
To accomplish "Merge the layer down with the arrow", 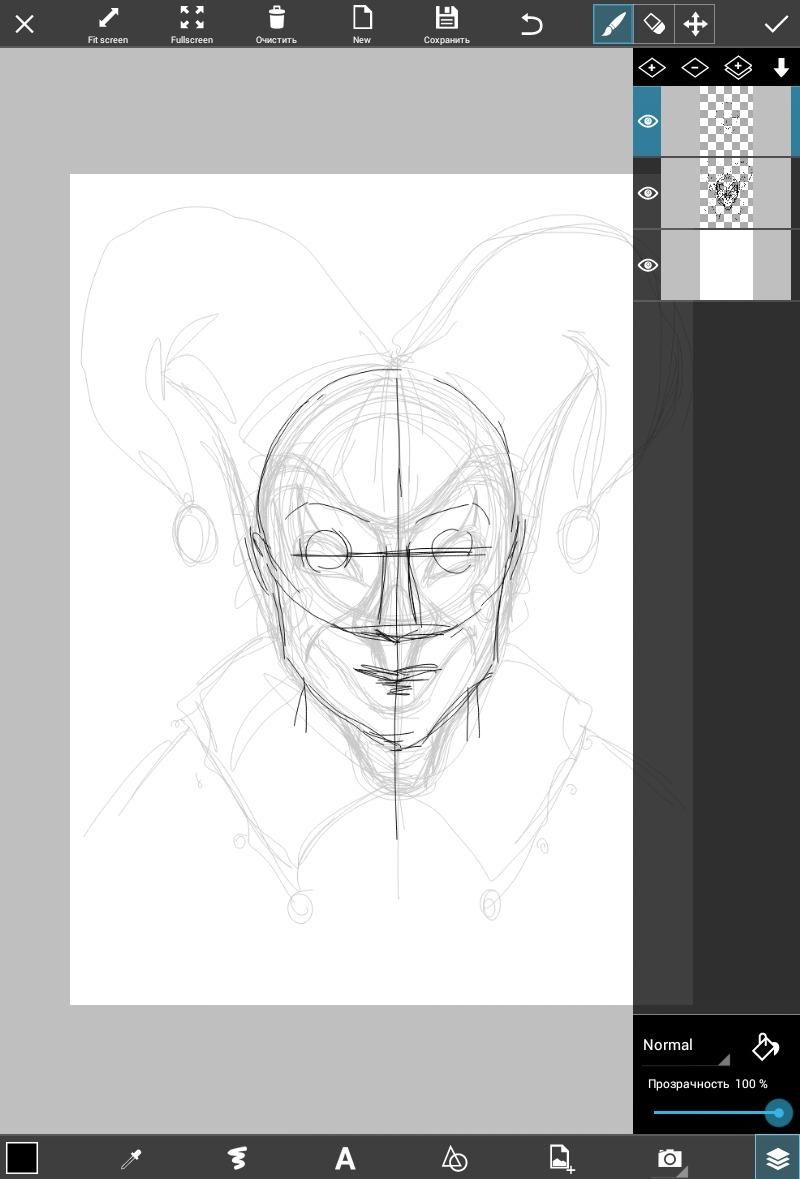I will pyautogui.click(x=780, y=68).
